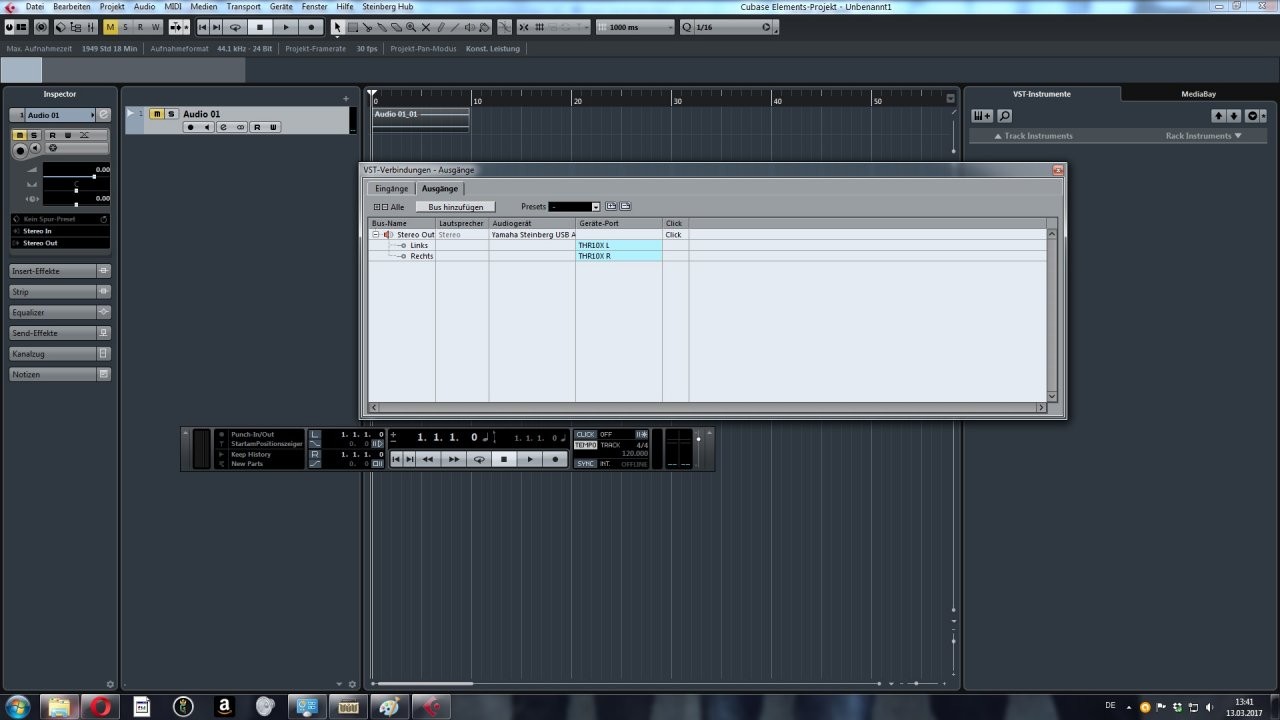Toggle global Mute state button M
This screenshot has height=720, width=1280.
pos(110,27)
